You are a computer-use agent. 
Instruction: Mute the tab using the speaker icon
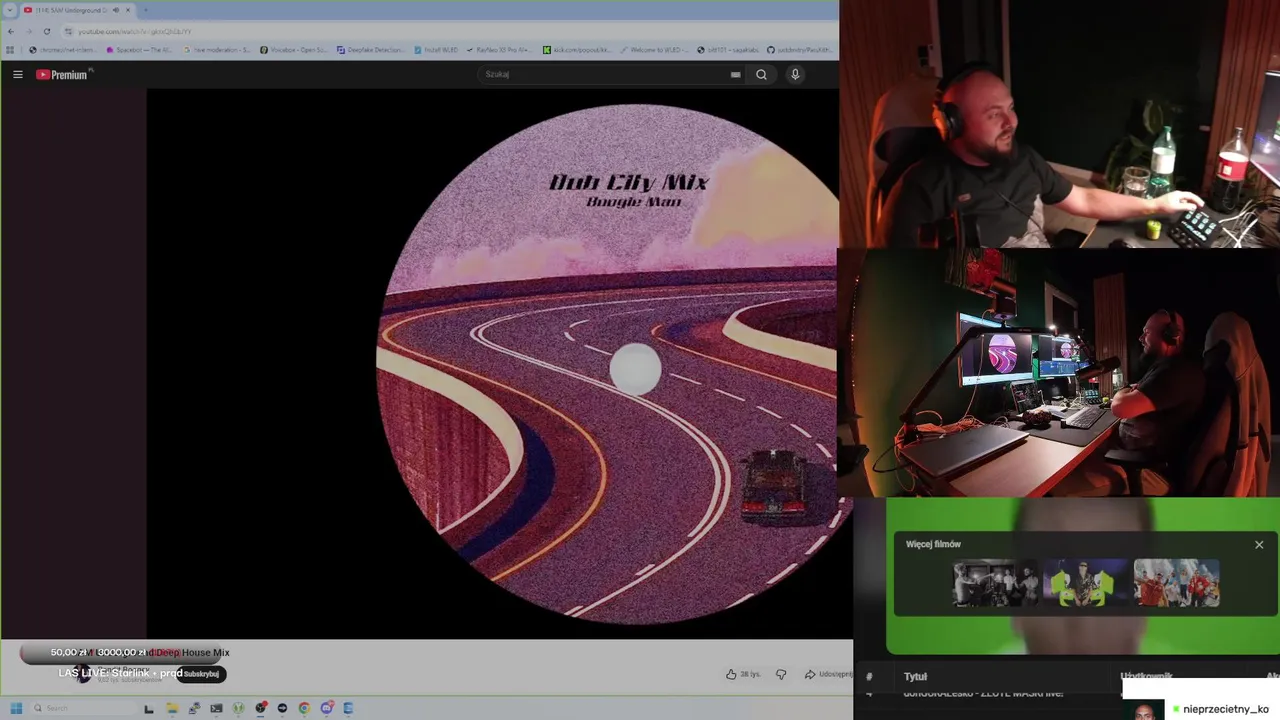115,10
